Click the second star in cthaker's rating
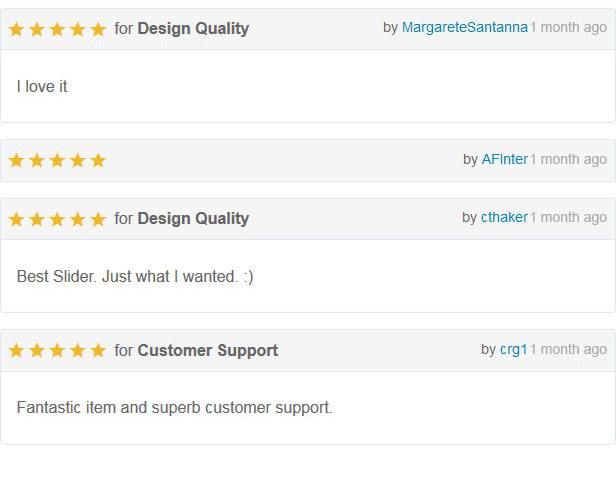The image size is (616, 489). tap(37, 219)
